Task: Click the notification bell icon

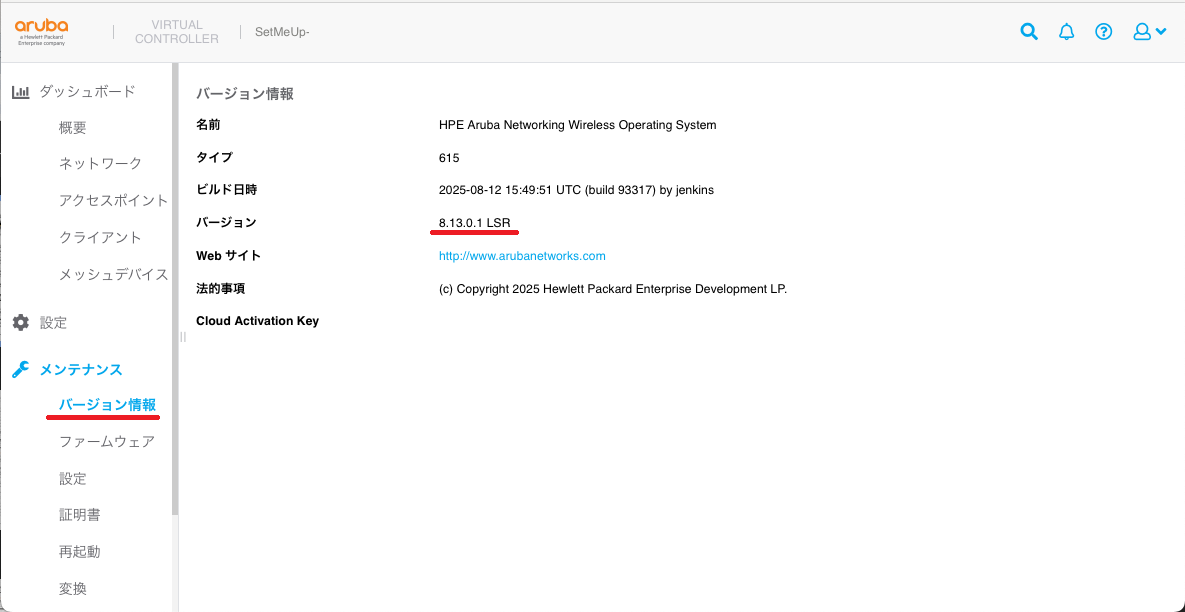Action: coord(1066,31)
